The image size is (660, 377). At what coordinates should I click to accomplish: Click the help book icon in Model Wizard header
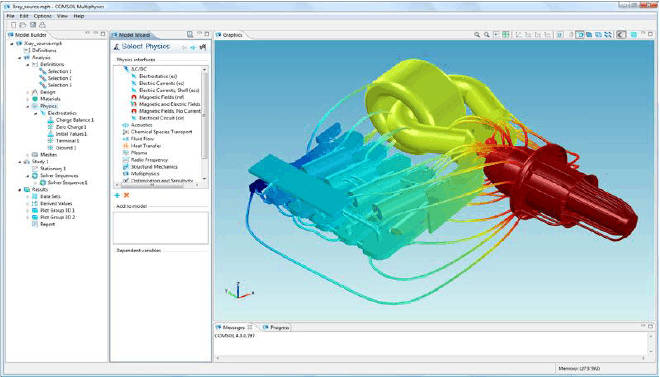190,35
